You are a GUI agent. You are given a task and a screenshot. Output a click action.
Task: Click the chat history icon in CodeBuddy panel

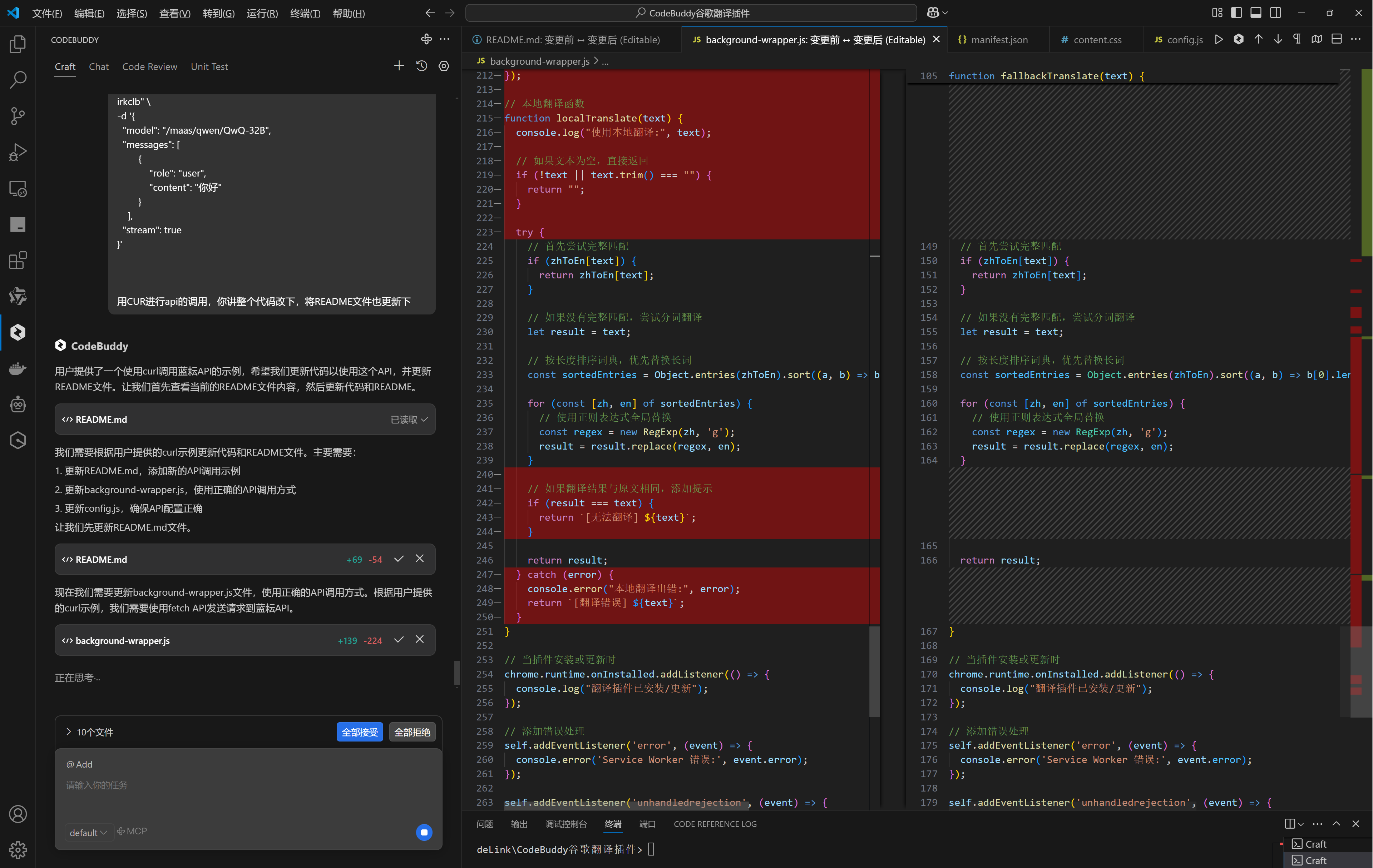pyautogui.click(x=421, y=66)
